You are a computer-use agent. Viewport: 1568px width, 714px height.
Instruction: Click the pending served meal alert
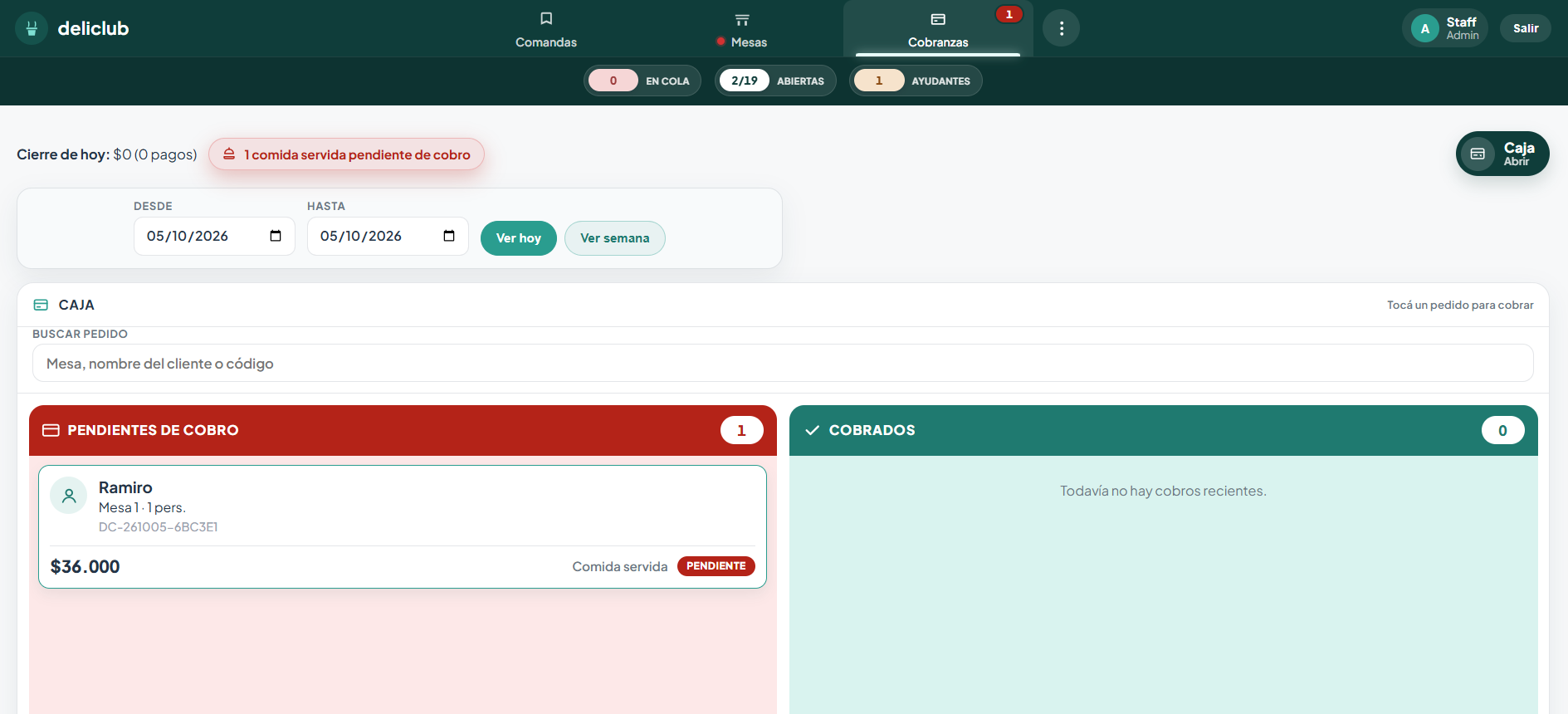tap(346, 154)
